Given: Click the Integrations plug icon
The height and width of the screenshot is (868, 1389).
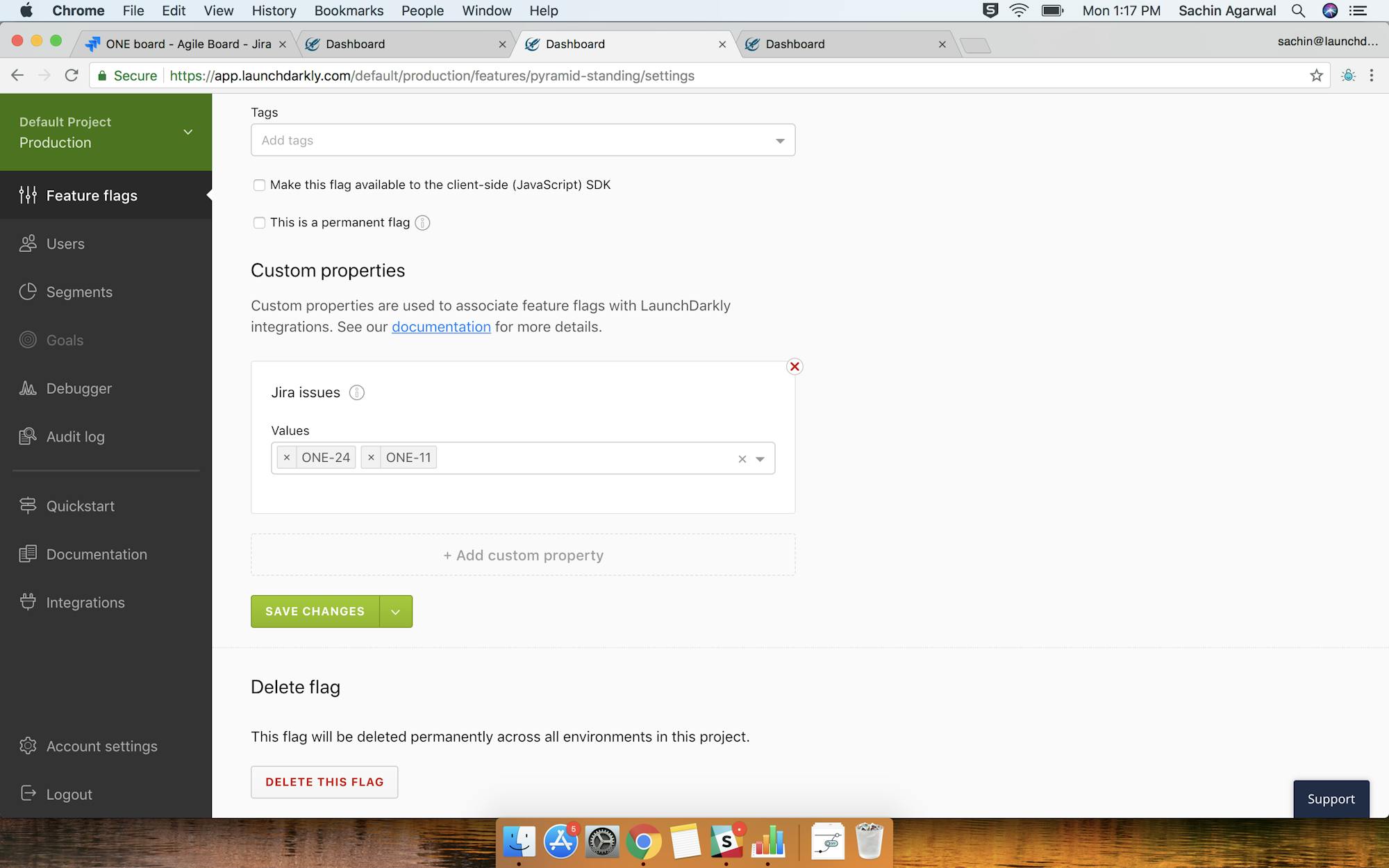Looking at the screenshot, I should 28,602.
